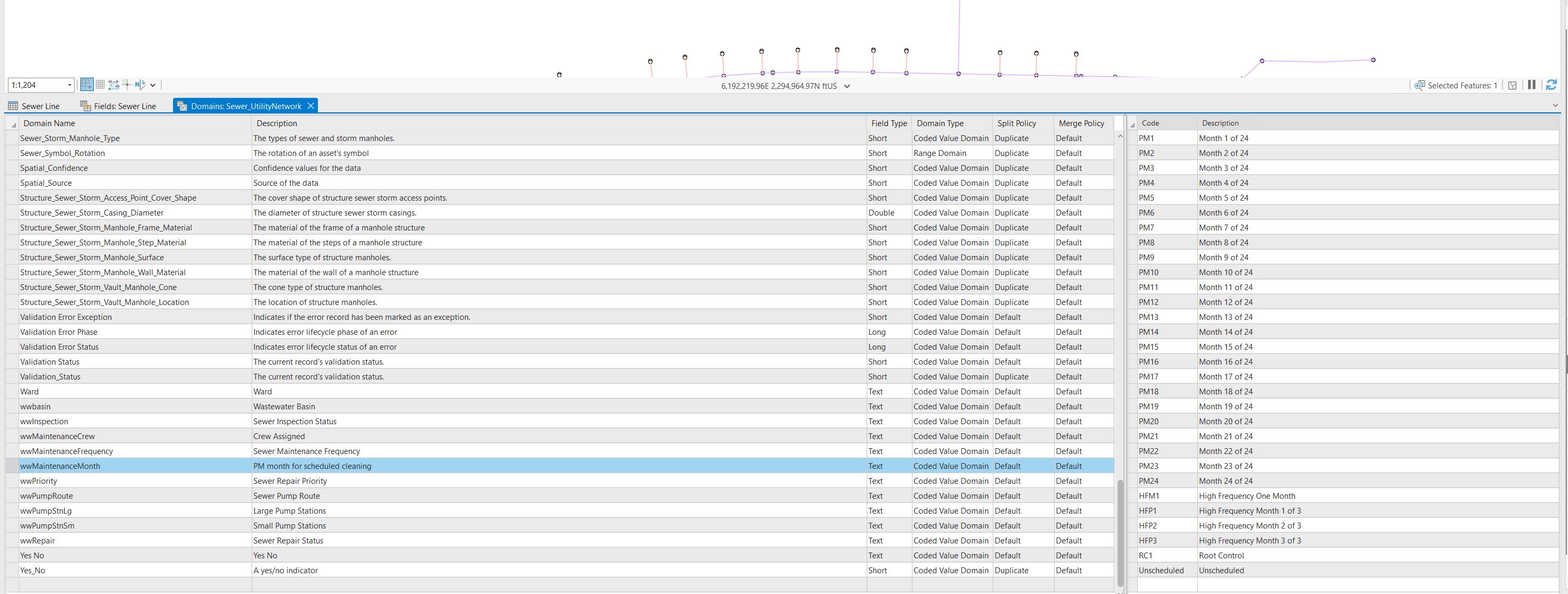Refresh the table view with the refresh icon
The width and height of the screenshot is (1568, 594).
click(x=1551, y=85)
